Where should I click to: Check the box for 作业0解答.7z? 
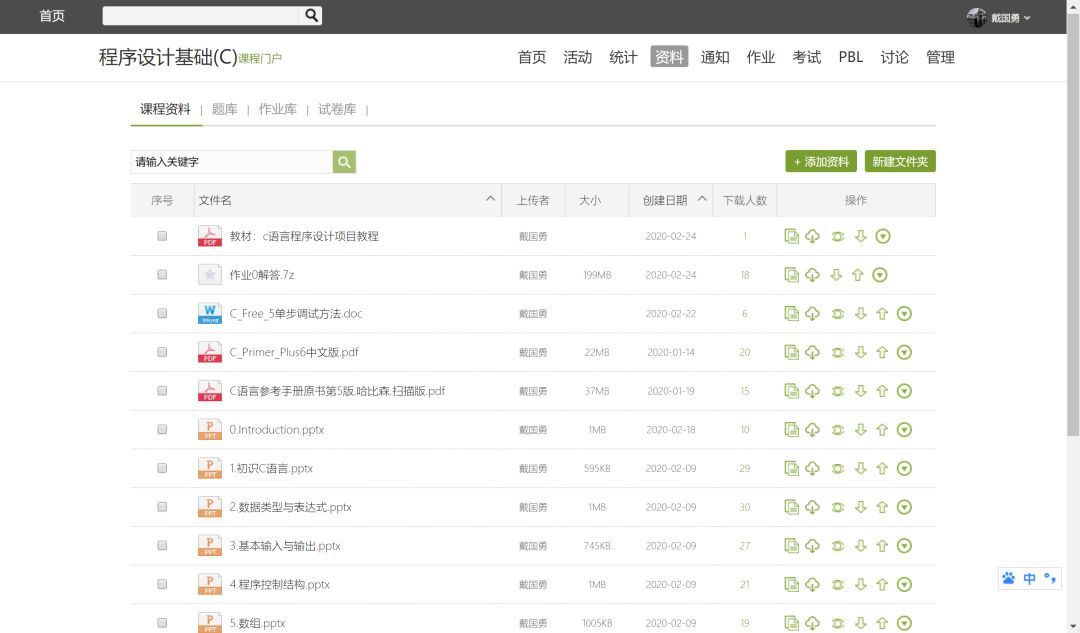pyautogui.click(x=162, y=275)
